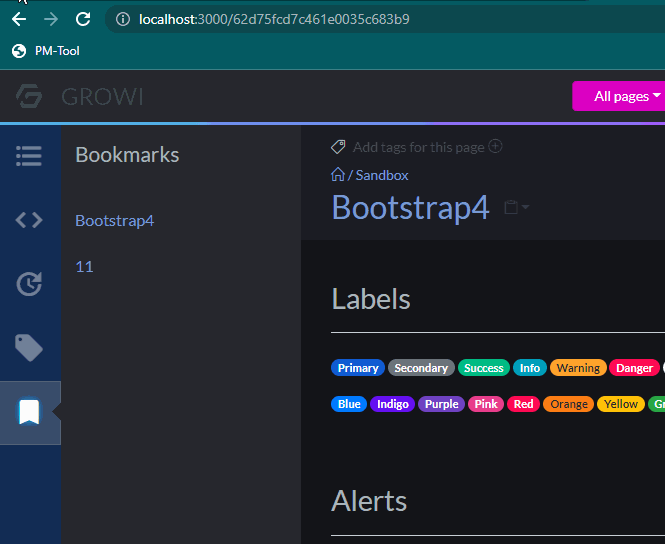Click the browser forward arrow
665x544 pixels.
[x=51, y=19]
